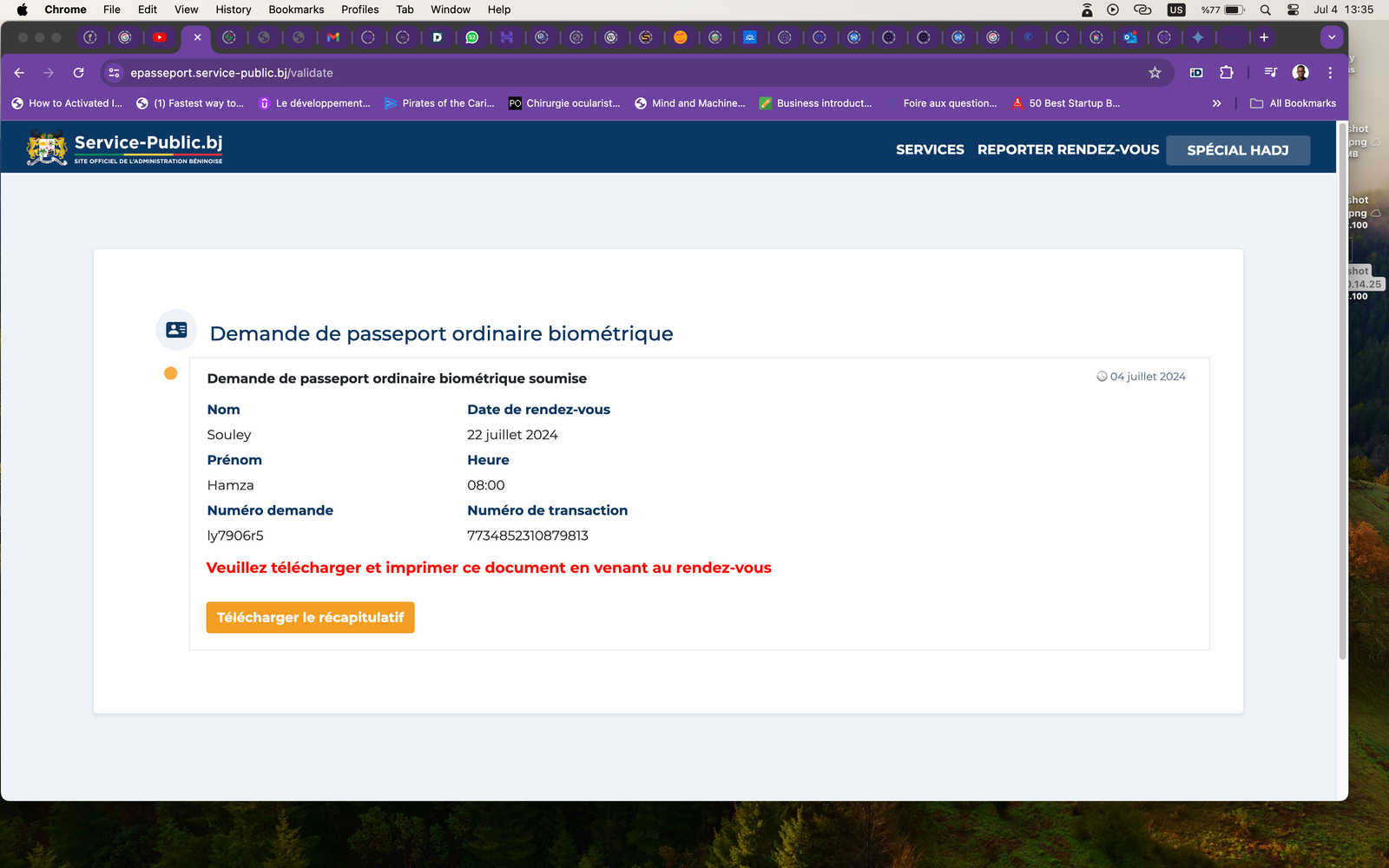Bookmark this page with the star icon
The image size is (1389, 868).
tap(1155, 73)
